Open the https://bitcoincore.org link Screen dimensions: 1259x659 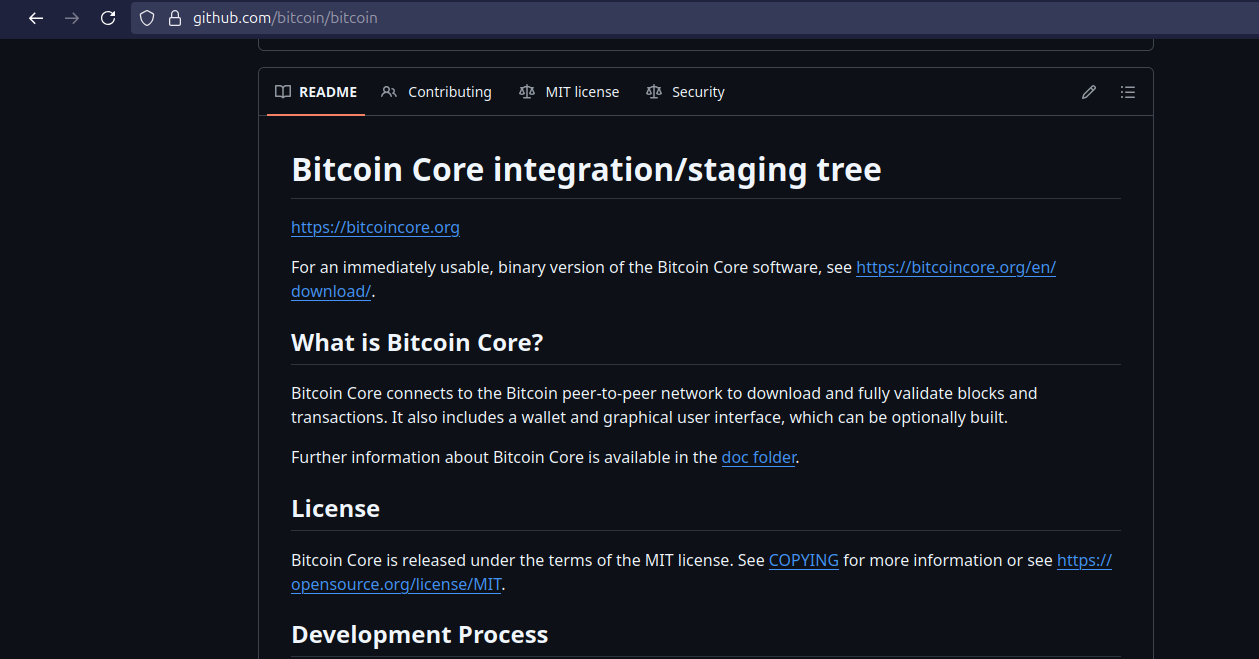pyautogui.click(x=375, y=227)
